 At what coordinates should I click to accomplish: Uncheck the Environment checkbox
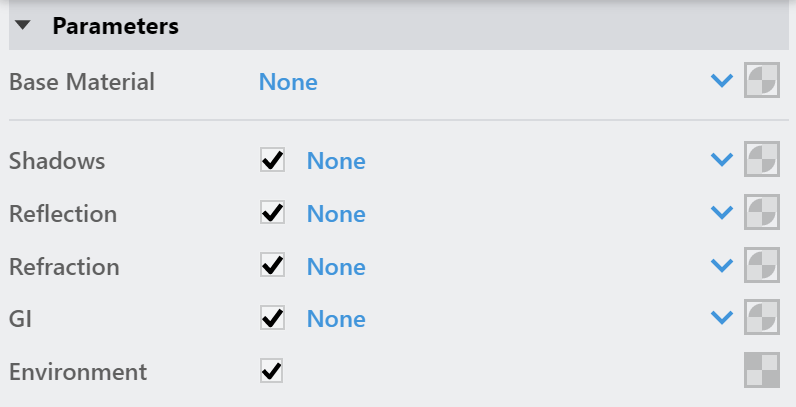coord(272,370)
